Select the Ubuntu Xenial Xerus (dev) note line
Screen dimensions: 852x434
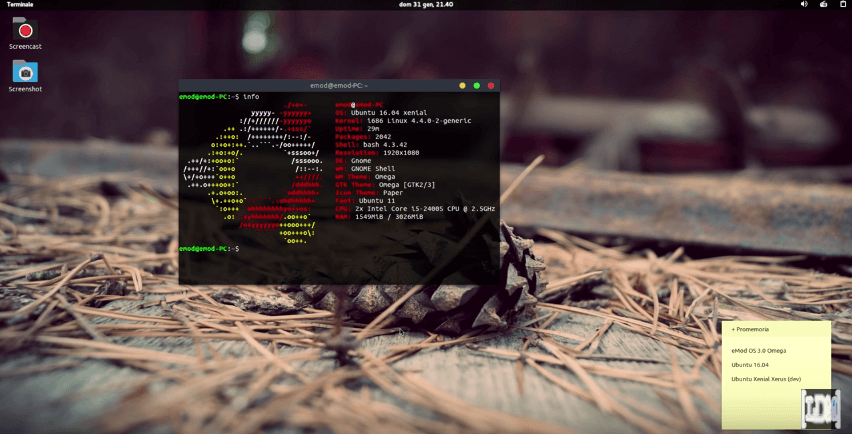pyautogui.click(x=766, y=379)
